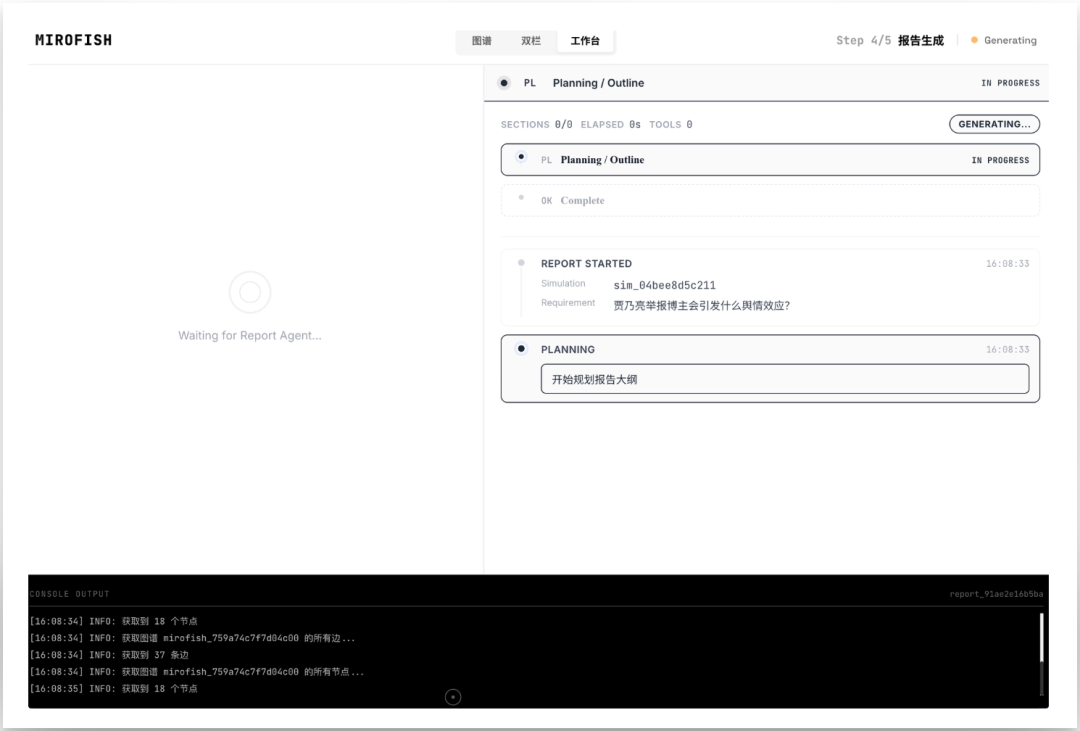
Task: Click the MIROFISH logo
Action: pos(74,41)
